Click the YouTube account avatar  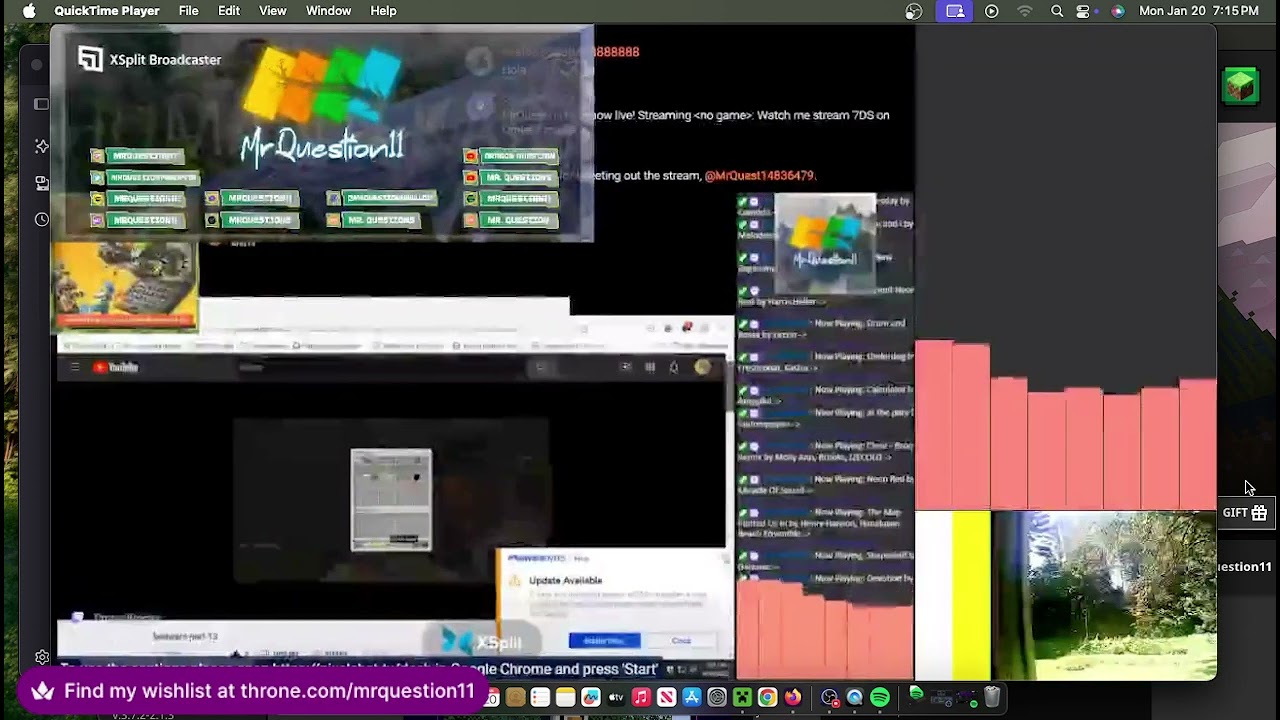coord(703,367)
